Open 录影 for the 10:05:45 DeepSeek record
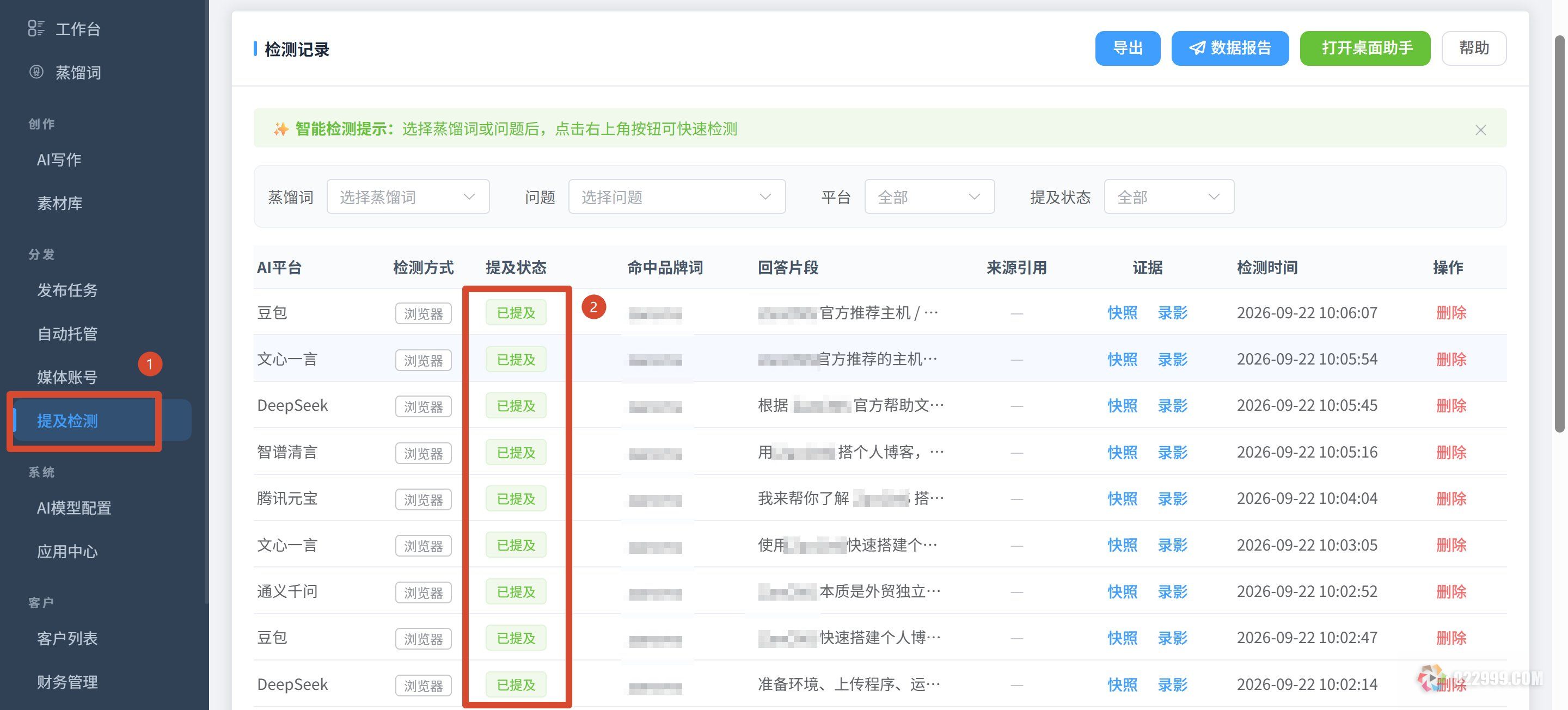This screenshot has height=710, width=1568. click(x=1172, y=405)
